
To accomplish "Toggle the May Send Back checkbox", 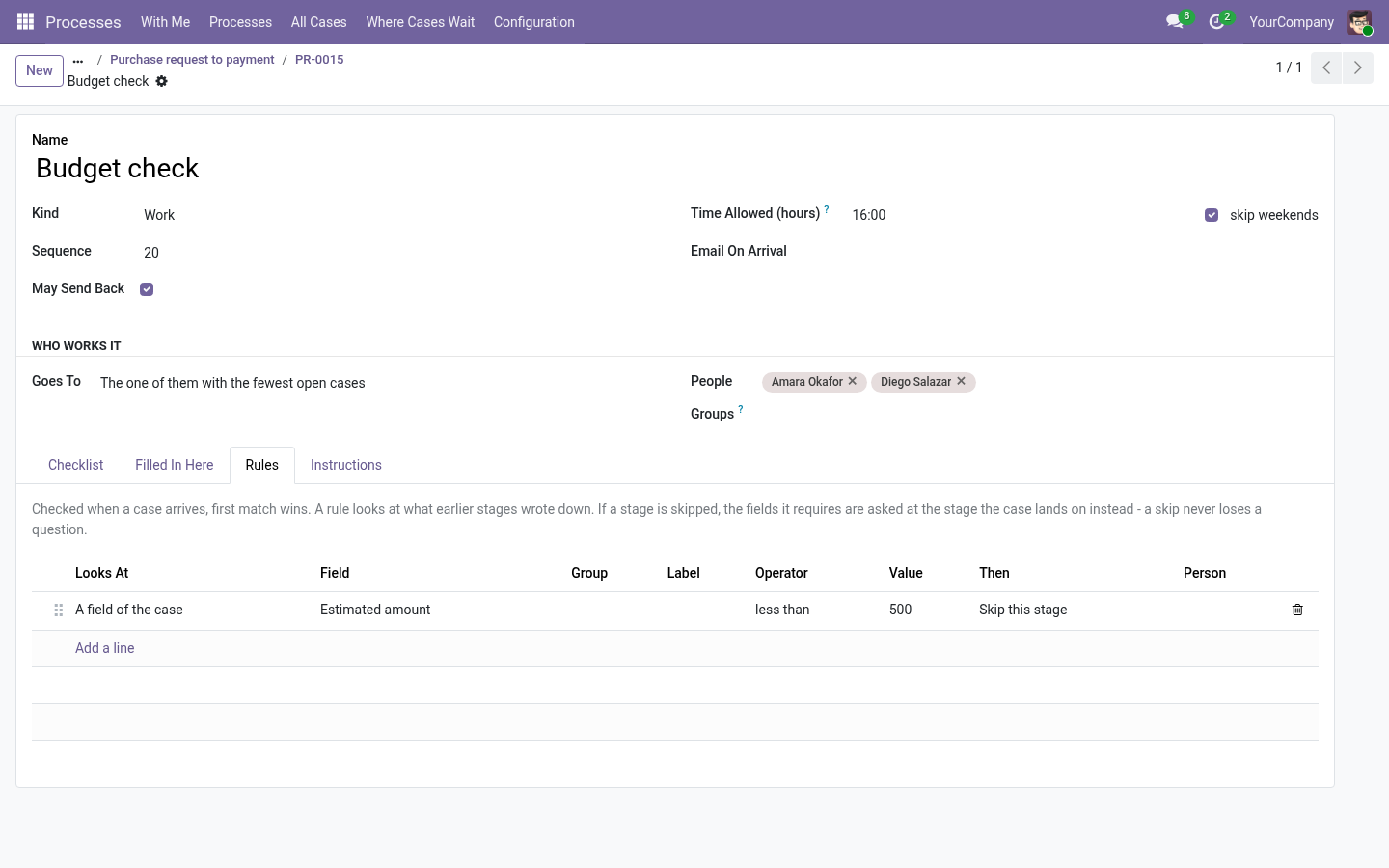I will 147,289.
